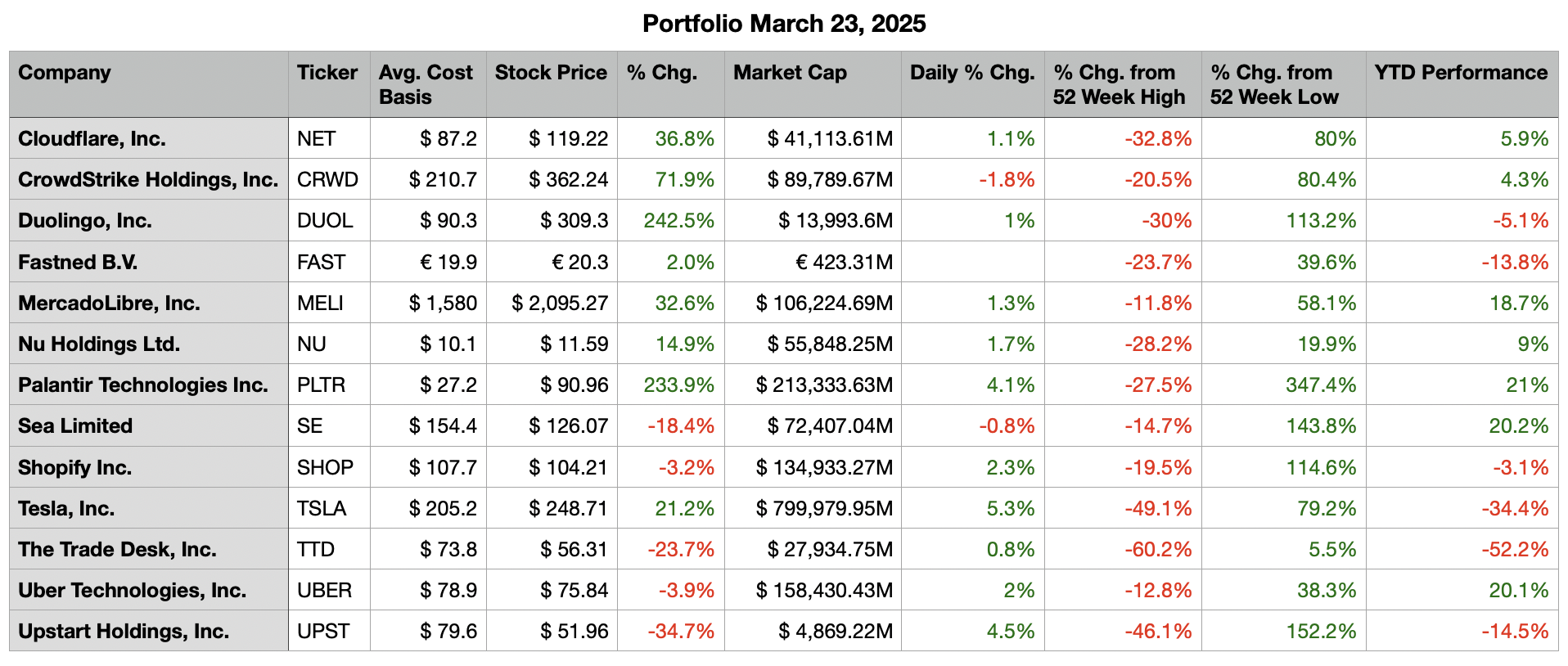Click the empty Daily % Chg. cell for Fastned
Image resolution: width=1568 pixels, height=666 pixels.
pos(972,262)
